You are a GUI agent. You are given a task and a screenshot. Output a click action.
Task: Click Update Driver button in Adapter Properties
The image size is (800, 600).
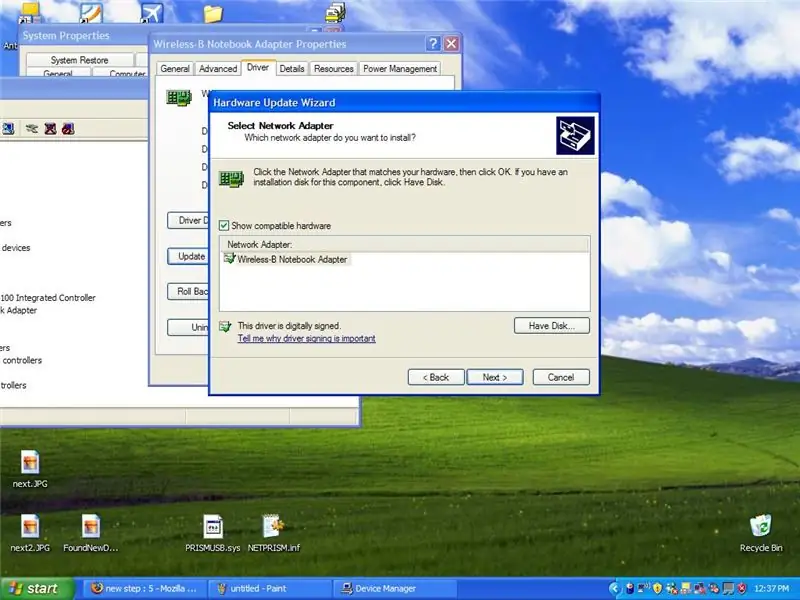[188, 256]
